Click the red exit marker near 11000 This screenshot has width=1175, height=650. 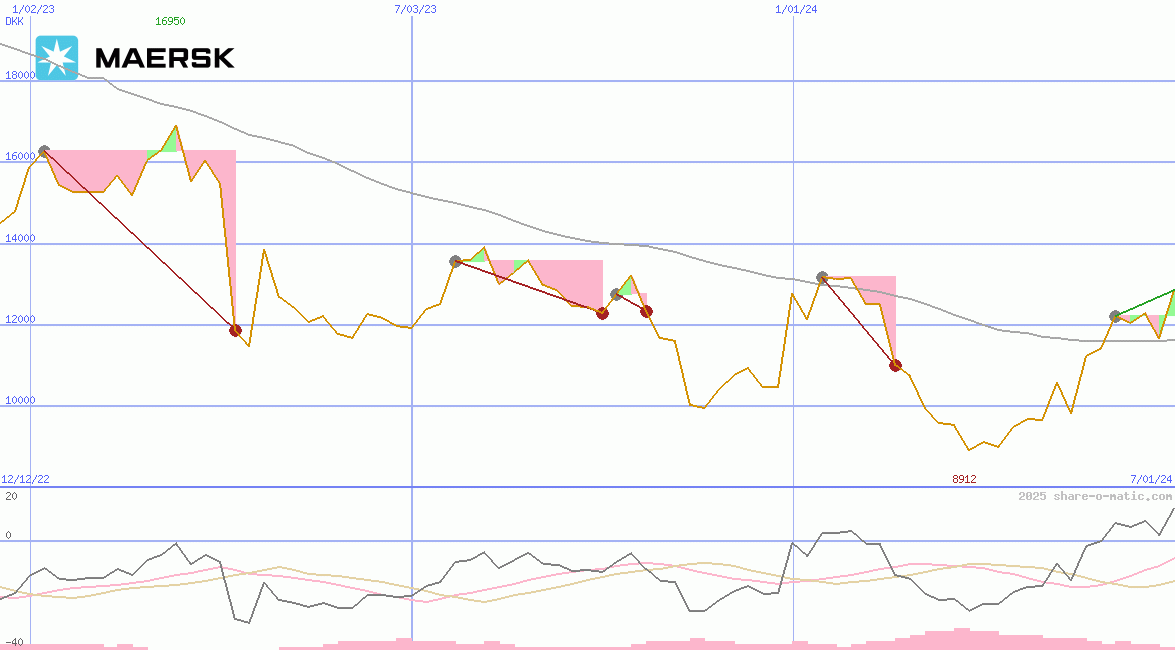click(895, 365)
